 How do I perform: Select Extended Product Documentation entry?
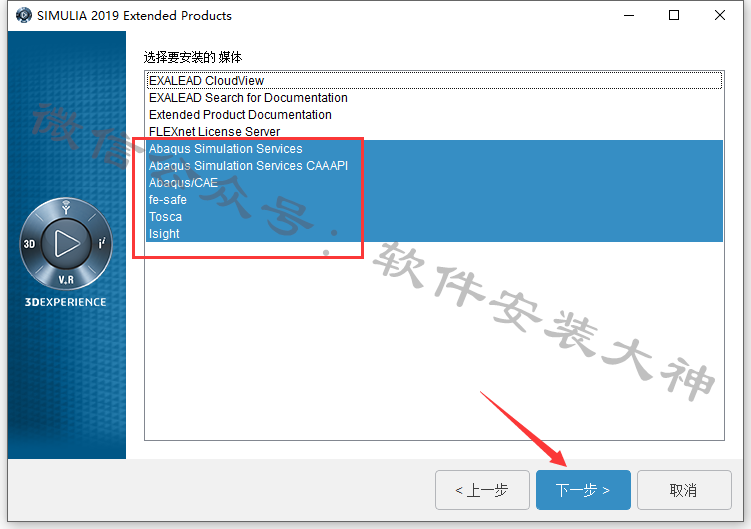pyautogui.click(x=434, y=115)
